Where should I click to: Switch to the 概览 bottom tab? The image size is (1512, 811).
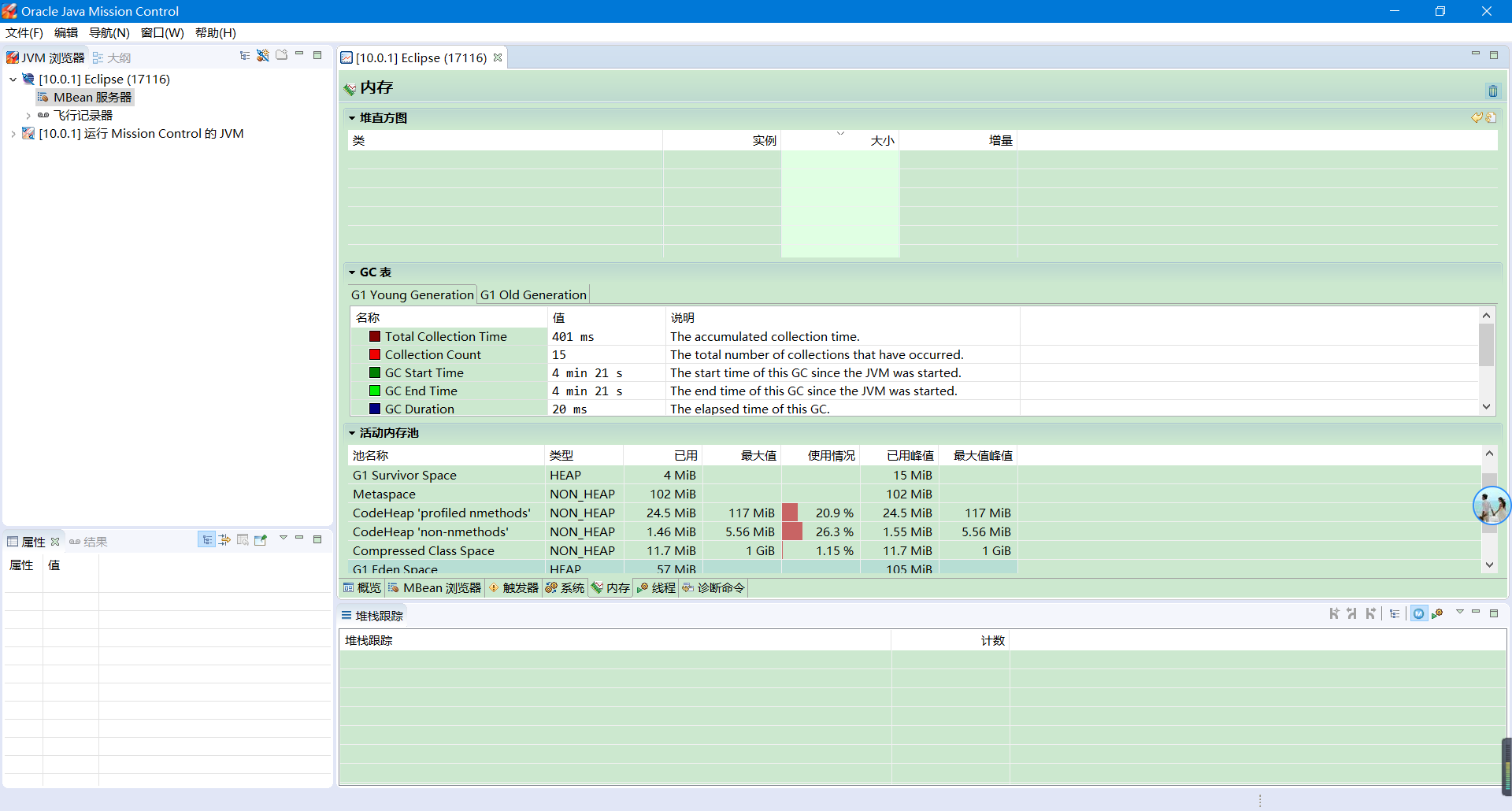click(362, 588)
